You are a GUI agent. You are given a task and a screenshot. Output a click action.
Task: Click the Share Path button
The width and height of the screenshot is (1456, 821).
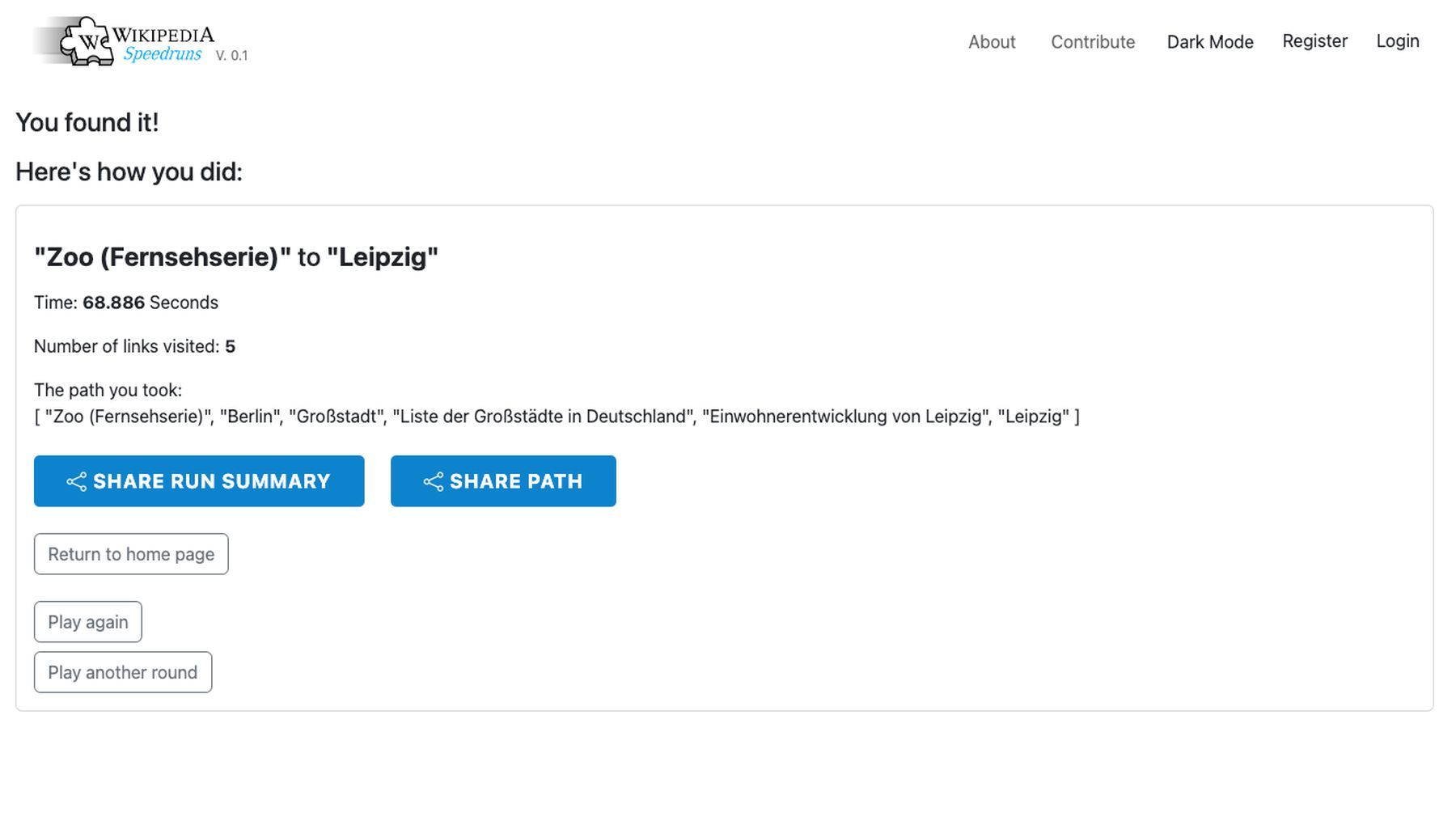[503, 481]
